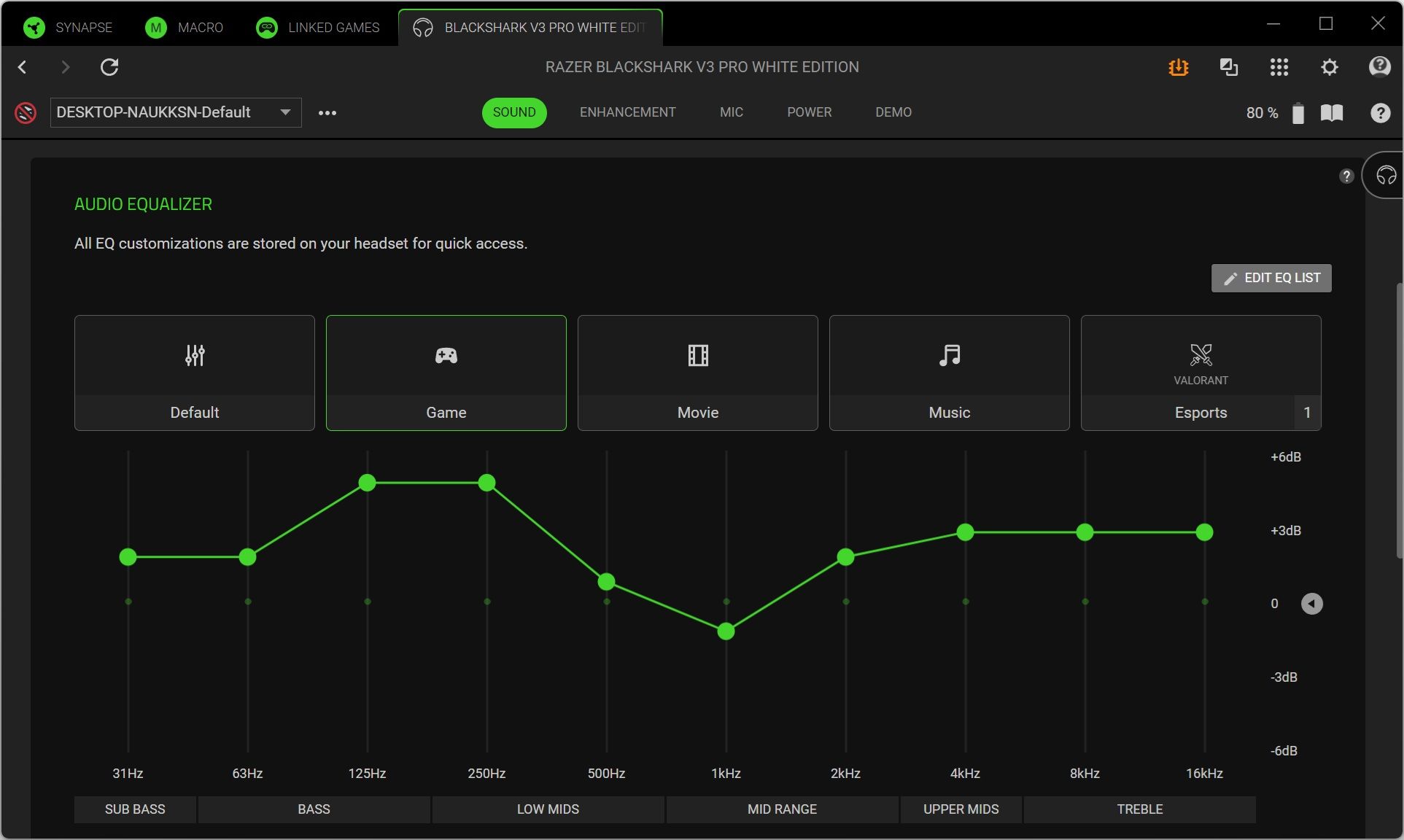
Task: Open Synapse settings via the gear icon
Action: click(1329, 67)
